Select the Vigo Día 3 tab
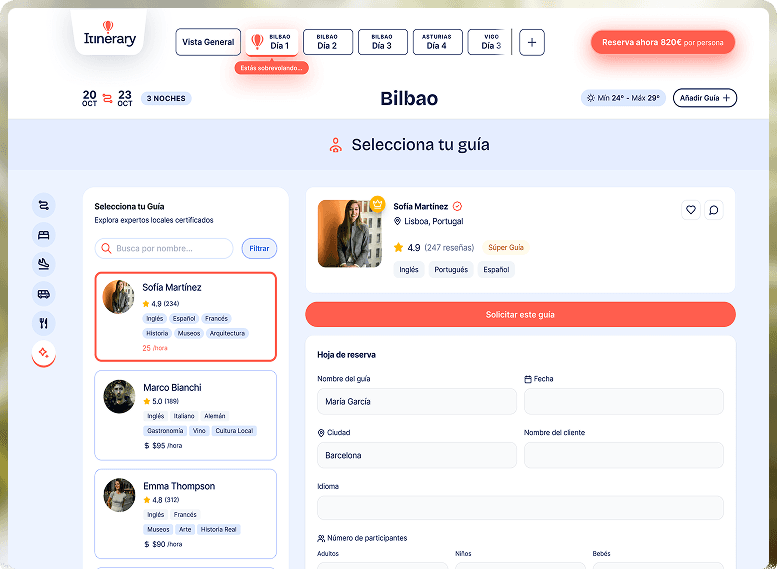 tap(489, 42)
